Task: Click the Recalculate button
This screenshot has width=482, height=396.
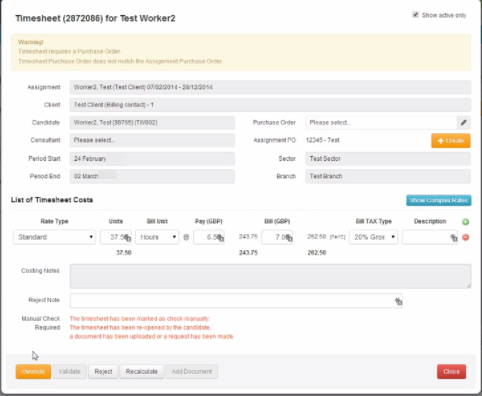Action: [x=142, y=371]
